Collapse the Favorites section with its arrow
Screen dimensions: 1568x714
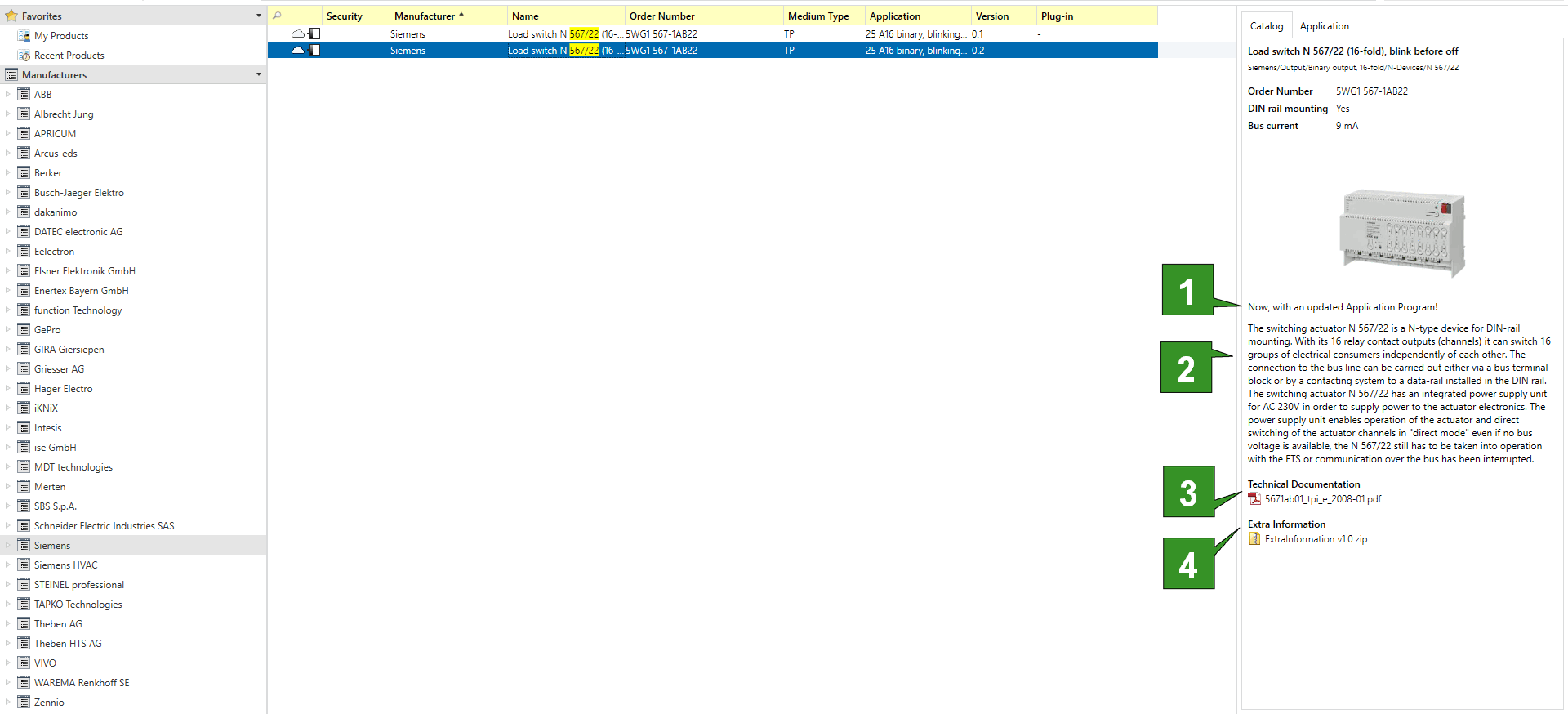[x=259, y=16]
